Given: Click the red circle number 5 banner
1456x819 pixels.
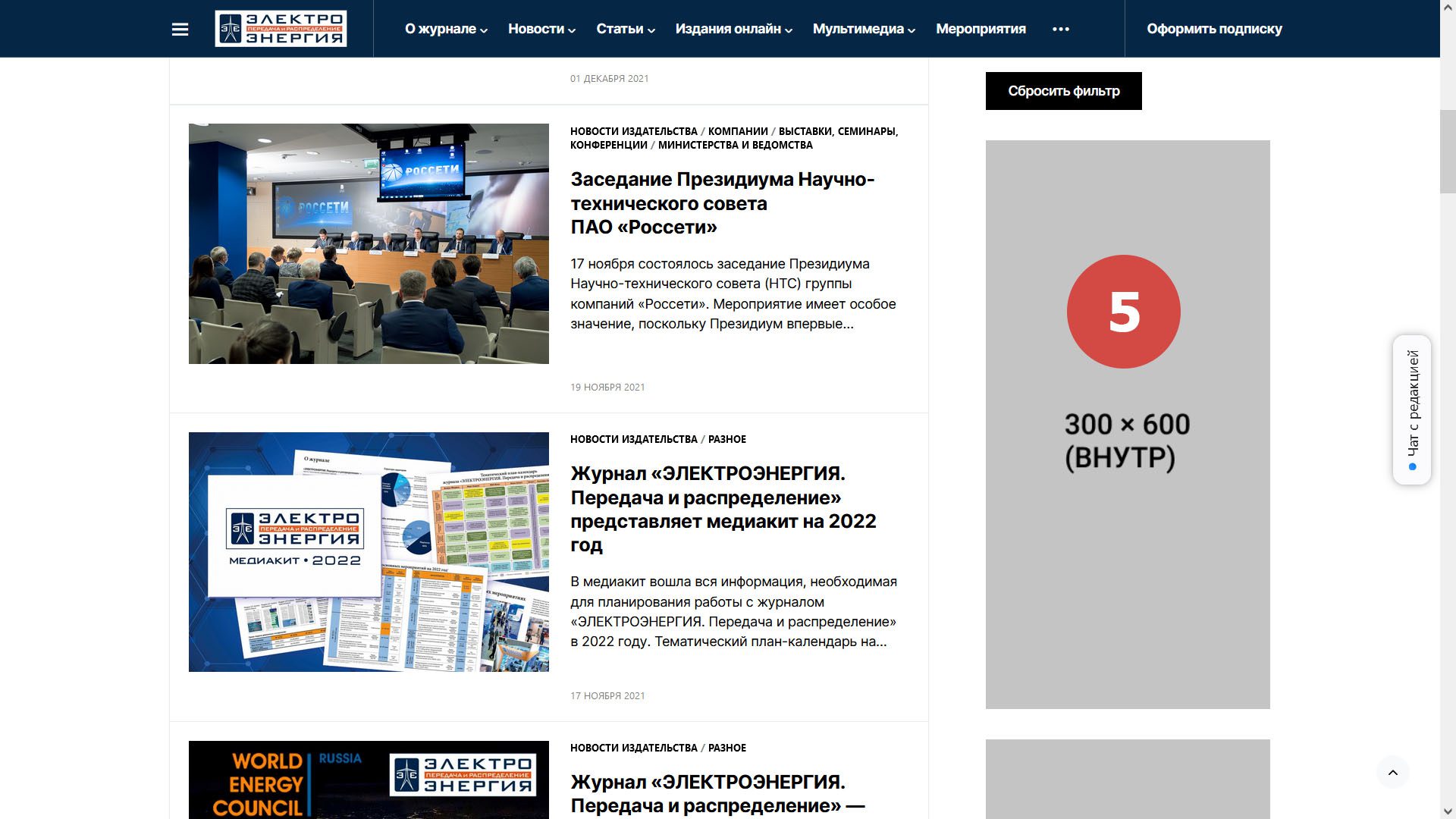Looking at the screenshot, I should point(1123,312).
